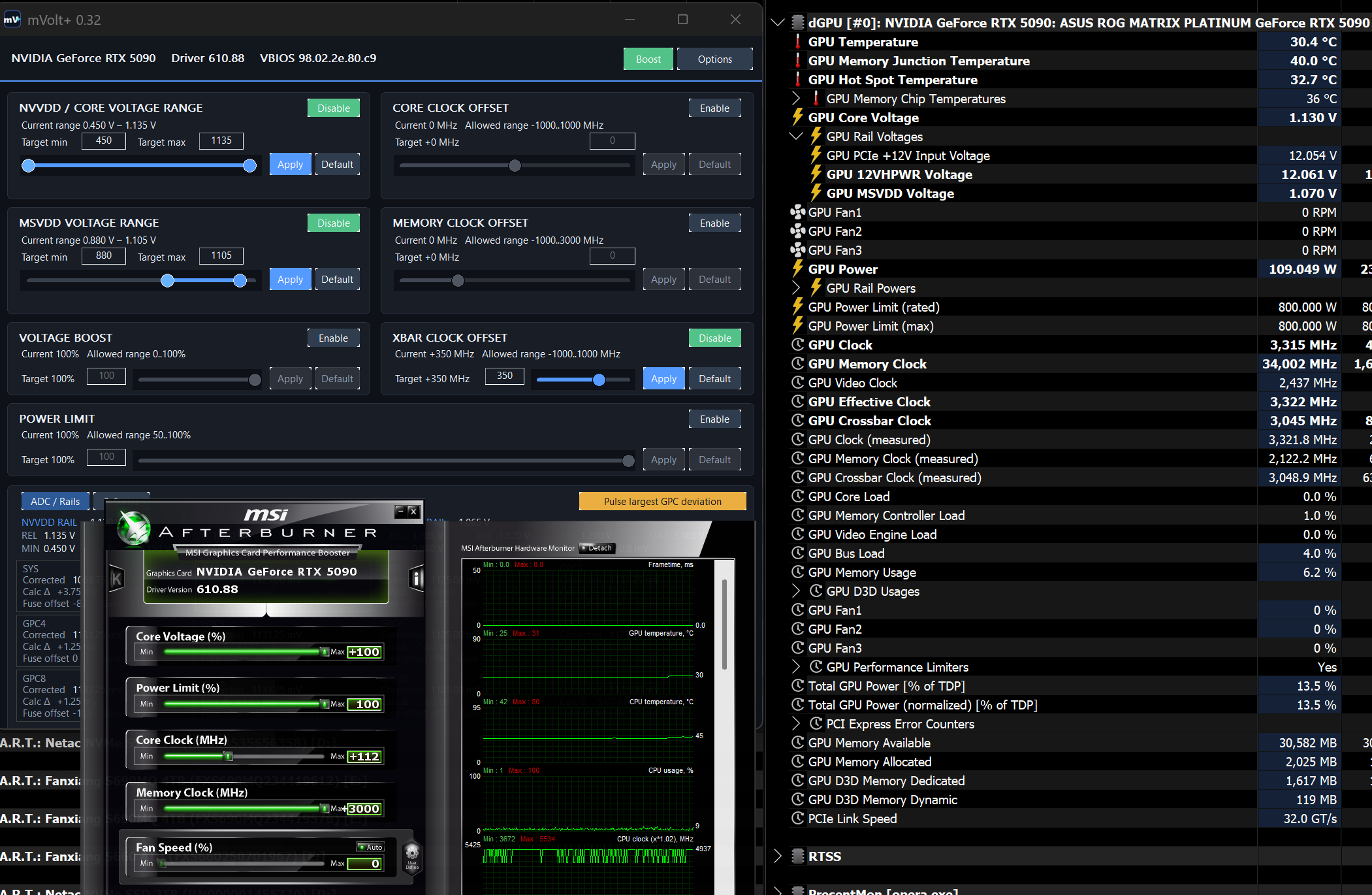Open the mVolt+ Options
Image resolution: width=1372 pixels, height=895 pixels.
pos(715,59)
